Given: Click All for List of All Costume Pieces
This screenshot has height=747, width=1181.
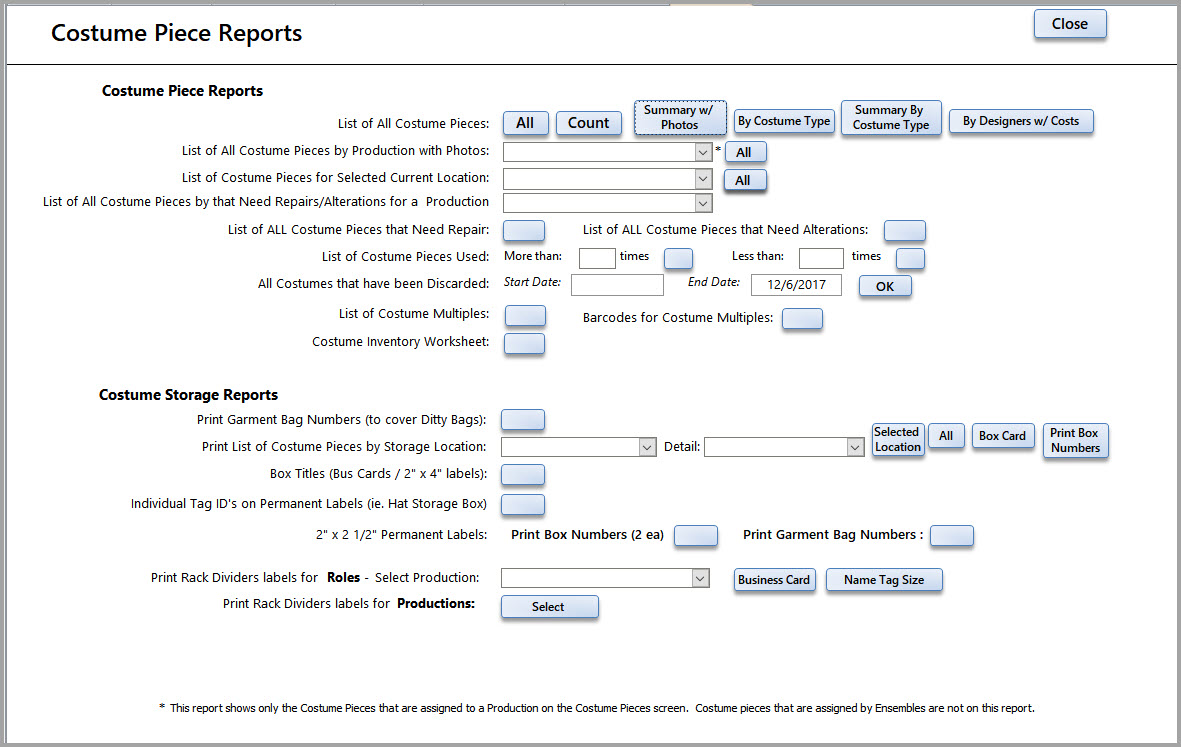Looking at the screenshot, I should (525, 123).
